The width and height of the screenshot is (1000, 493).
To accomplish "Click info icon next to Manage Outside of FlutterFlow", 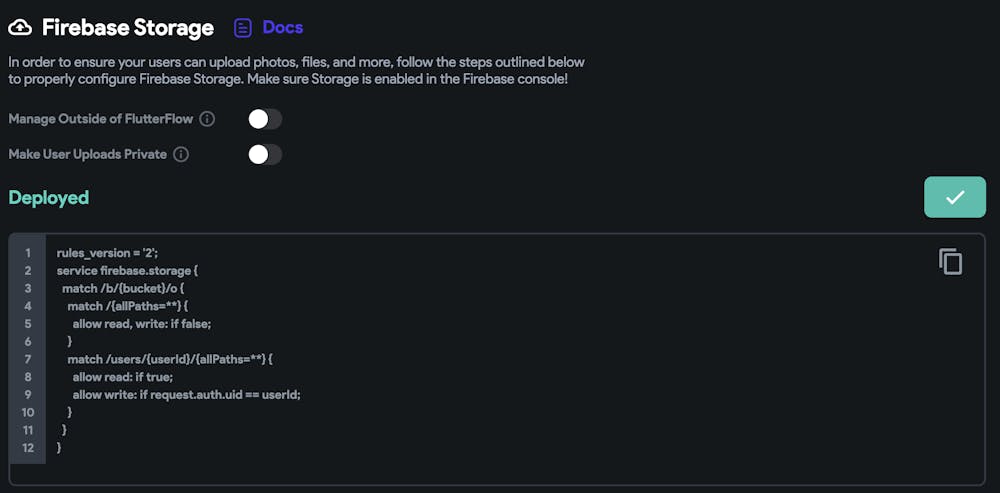I will point(207,119).
